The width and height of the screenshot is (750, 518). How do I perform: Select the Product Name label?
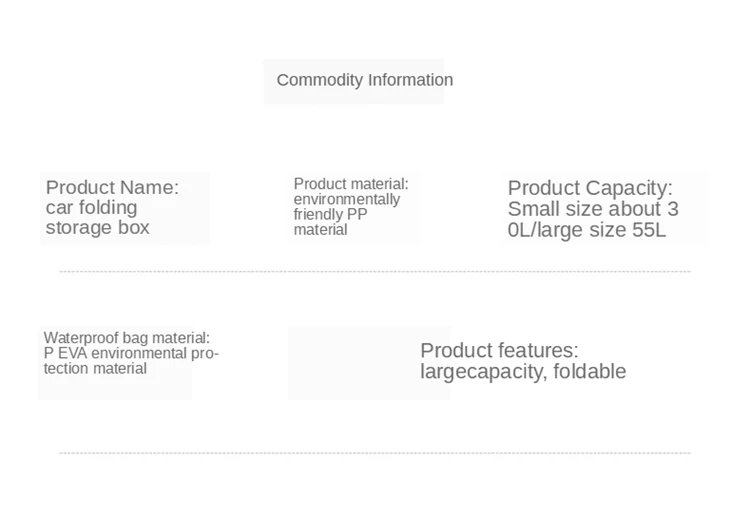coord(112,187)
